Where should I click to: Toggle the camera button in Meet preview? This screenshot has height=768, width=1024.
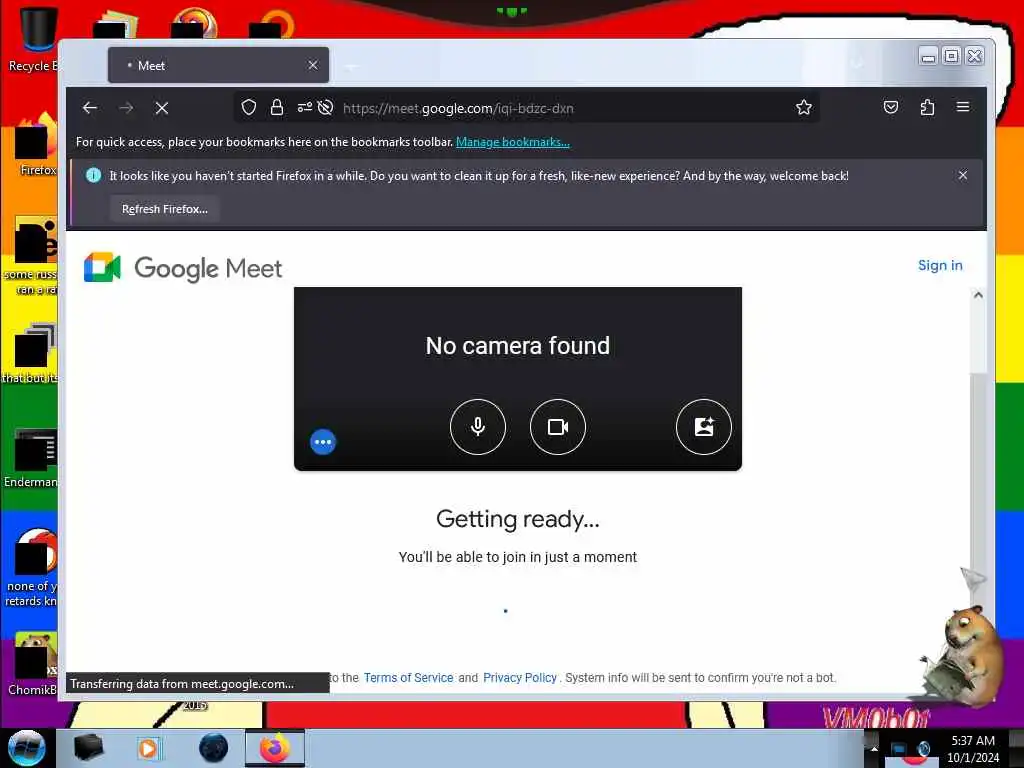coord(557,426)
